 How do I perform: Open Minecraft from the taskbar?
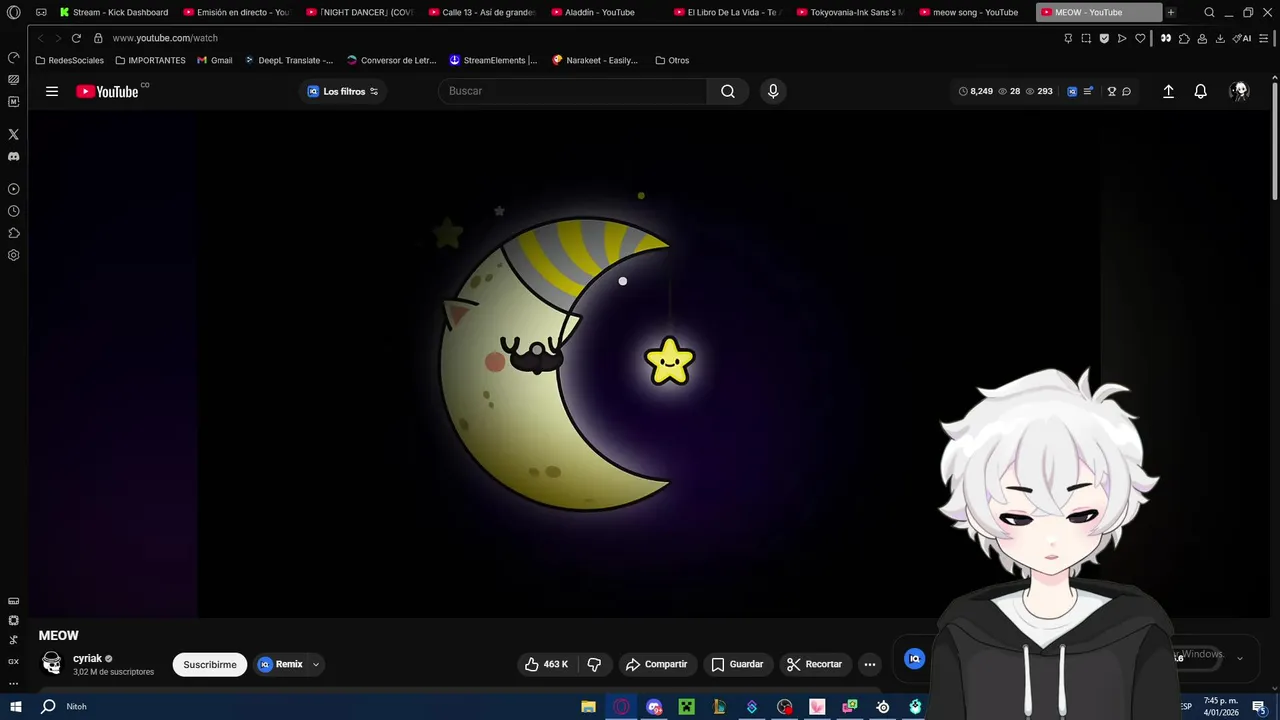coord(687,706)
